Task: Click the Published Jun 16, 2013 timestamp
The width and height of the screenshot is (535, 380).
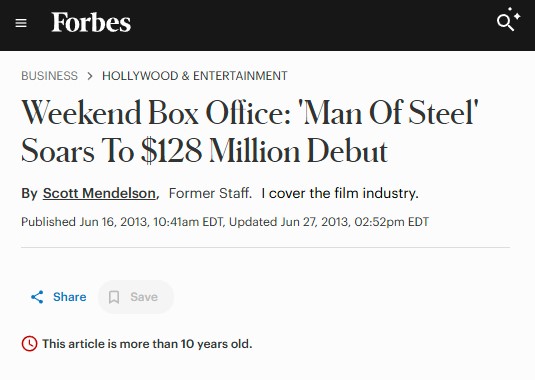Action: tap(122, 222)
